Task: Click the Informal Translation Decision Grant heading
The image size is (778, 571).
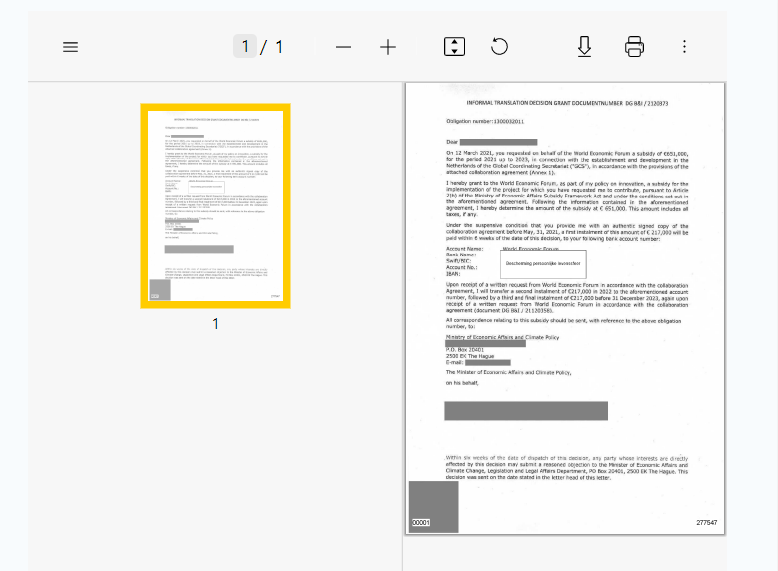Action: point(567,103)
